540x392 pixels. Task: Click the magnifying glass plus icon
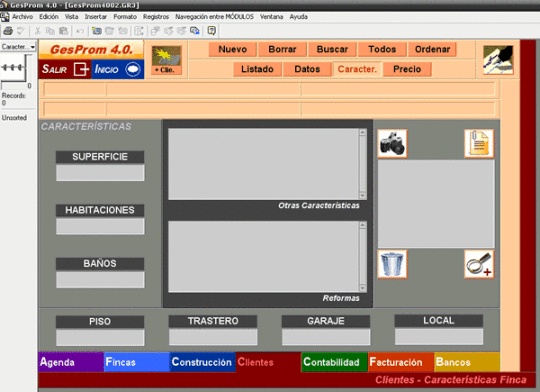(x=479, y=264)
